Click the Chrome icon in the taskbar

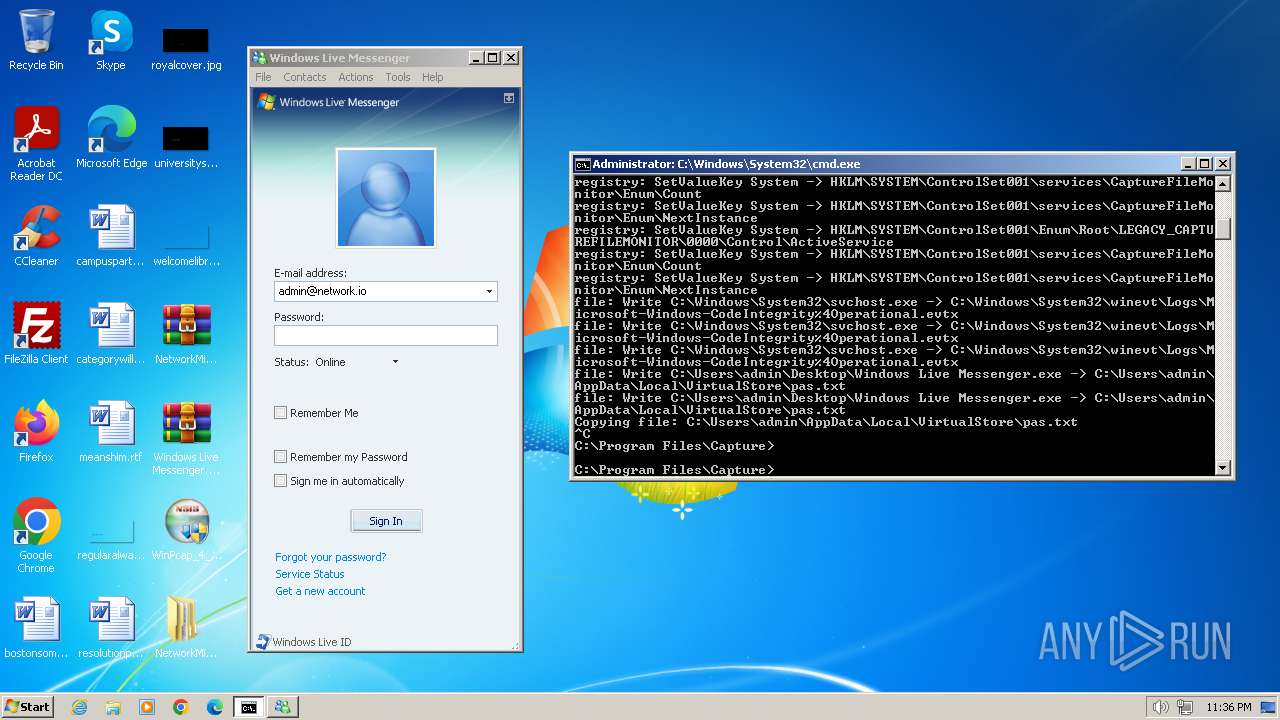point(181,707)
